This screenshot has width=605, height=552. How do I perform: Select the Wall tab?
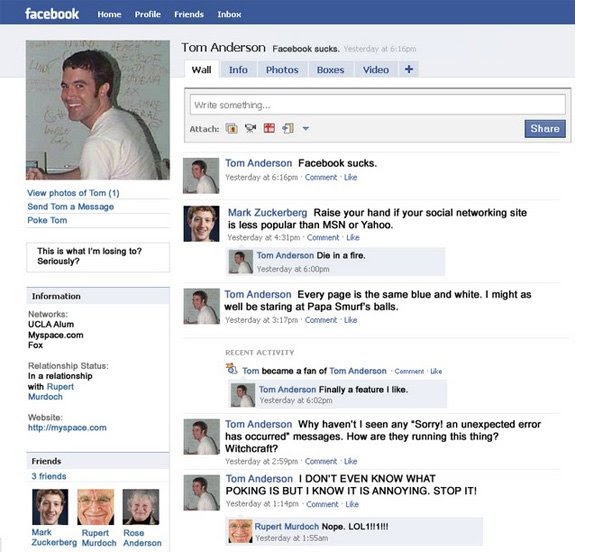(x=201, y=70)
